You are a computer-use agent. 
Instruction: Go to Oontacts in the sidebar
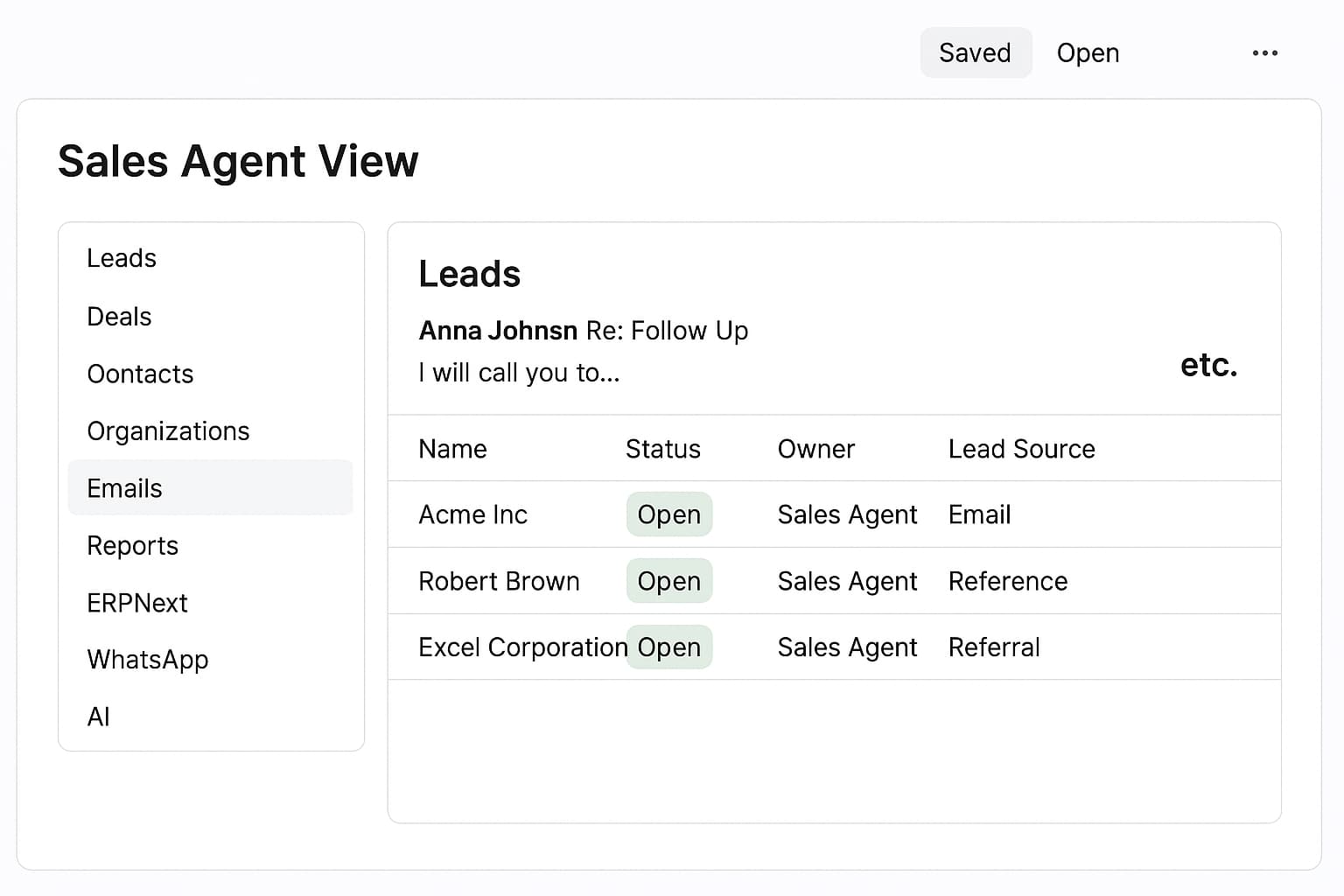tap(140, 374)
